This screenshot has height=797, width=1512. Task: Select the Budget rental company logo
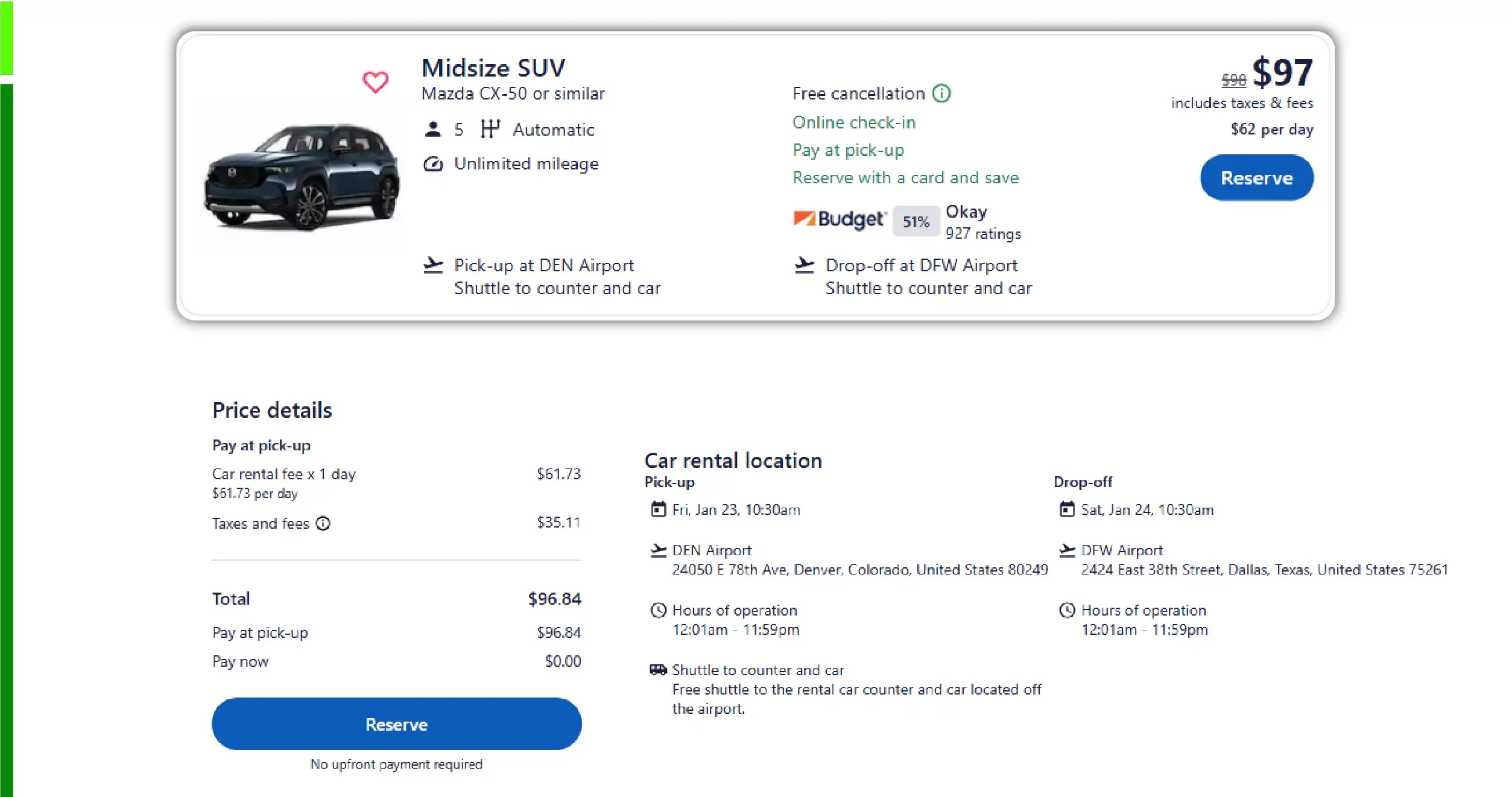pyautogui.click(x=840, y=219)
